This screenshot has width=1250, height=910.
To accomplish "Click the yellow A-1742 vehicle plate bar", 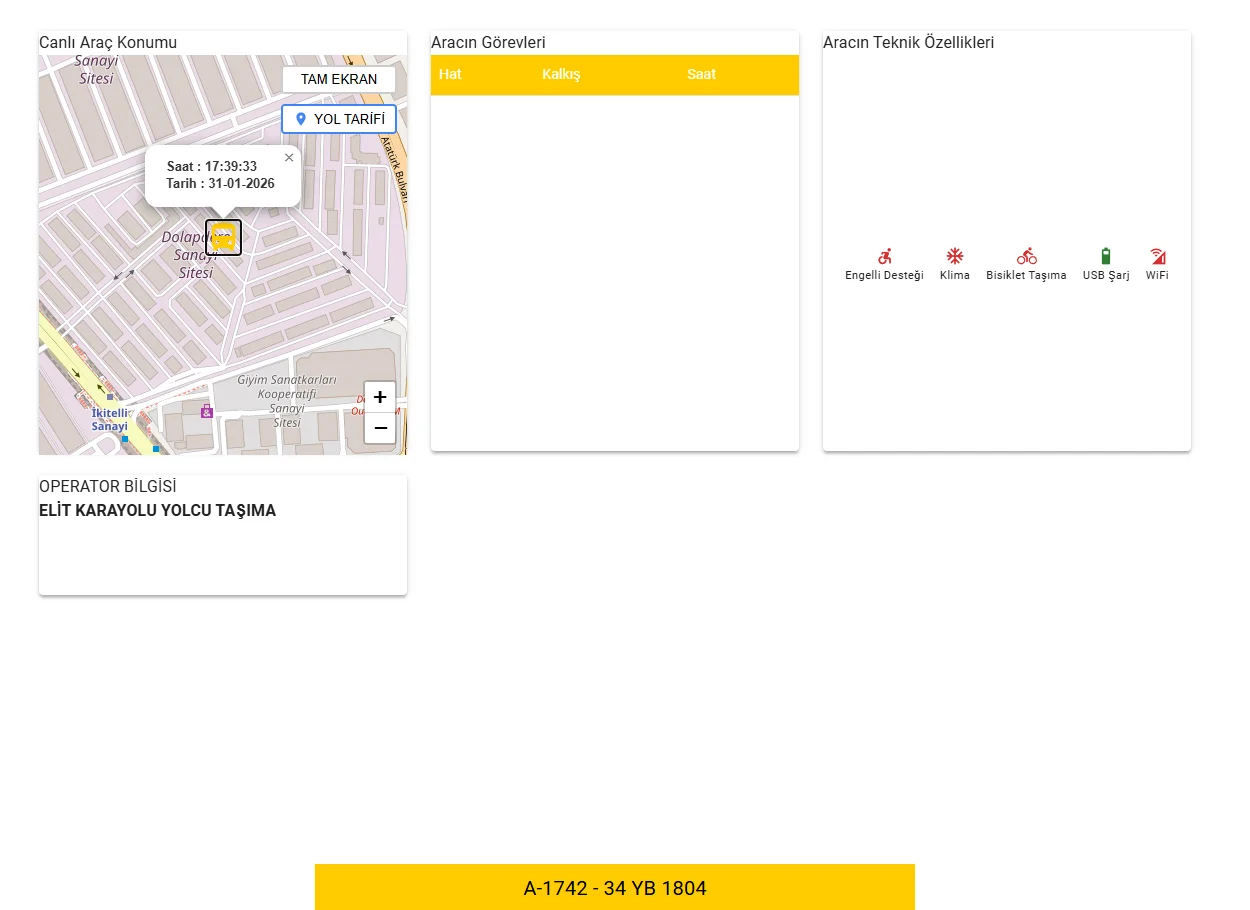I will [614, 887].
